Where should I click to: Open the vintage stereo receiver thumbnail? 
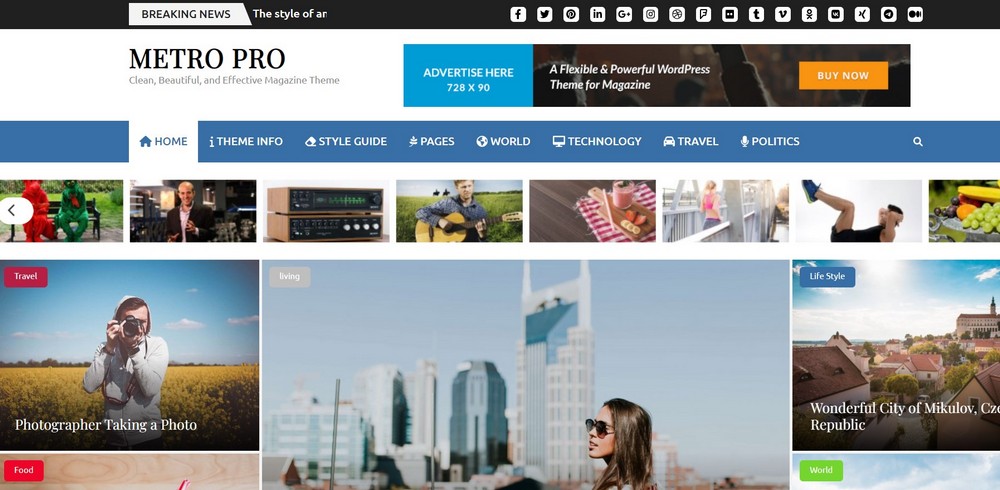pyautogui.click(x=326, y=211)
